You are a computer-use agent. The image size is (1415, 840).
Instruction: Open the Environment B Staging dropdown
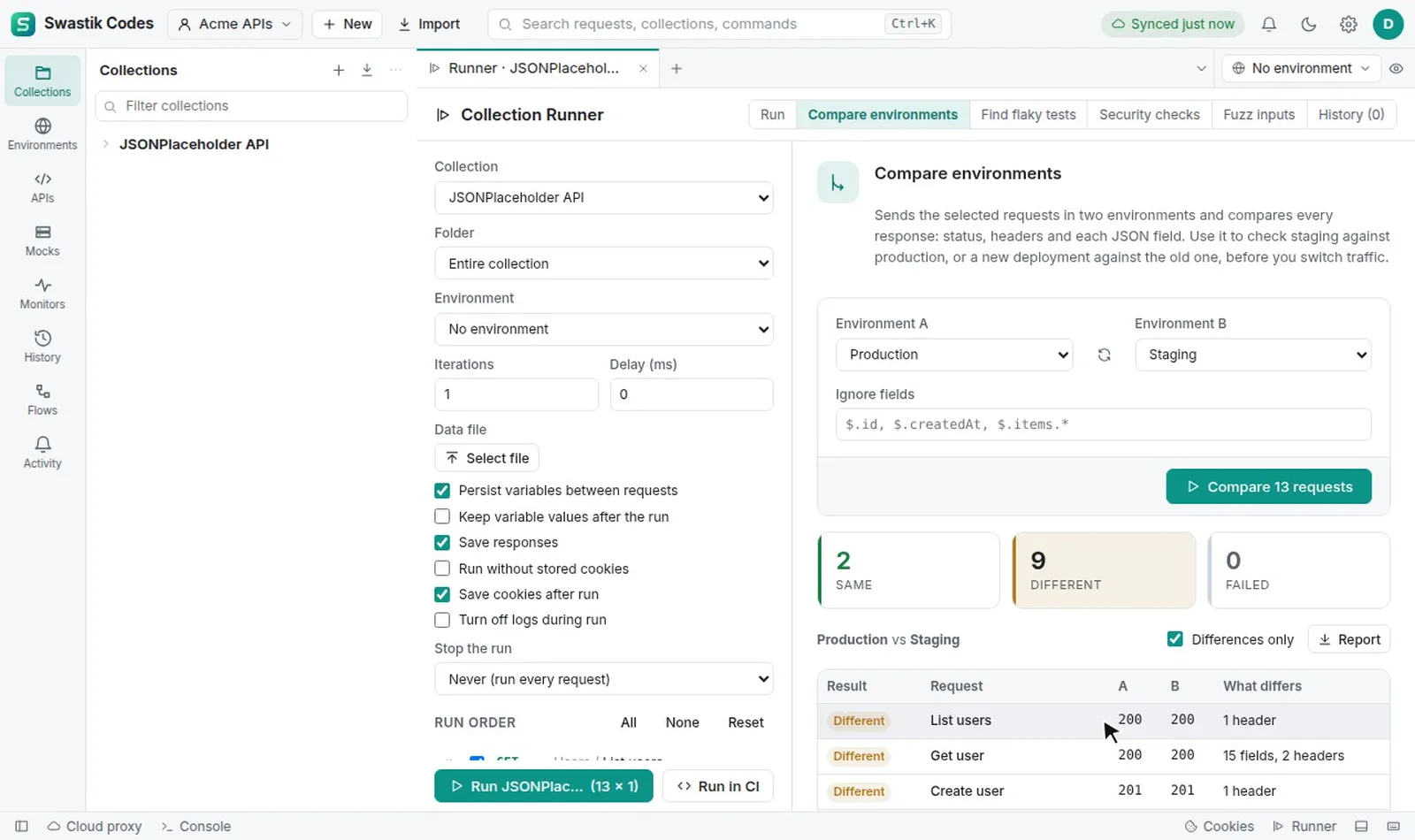coord(1253,355)
